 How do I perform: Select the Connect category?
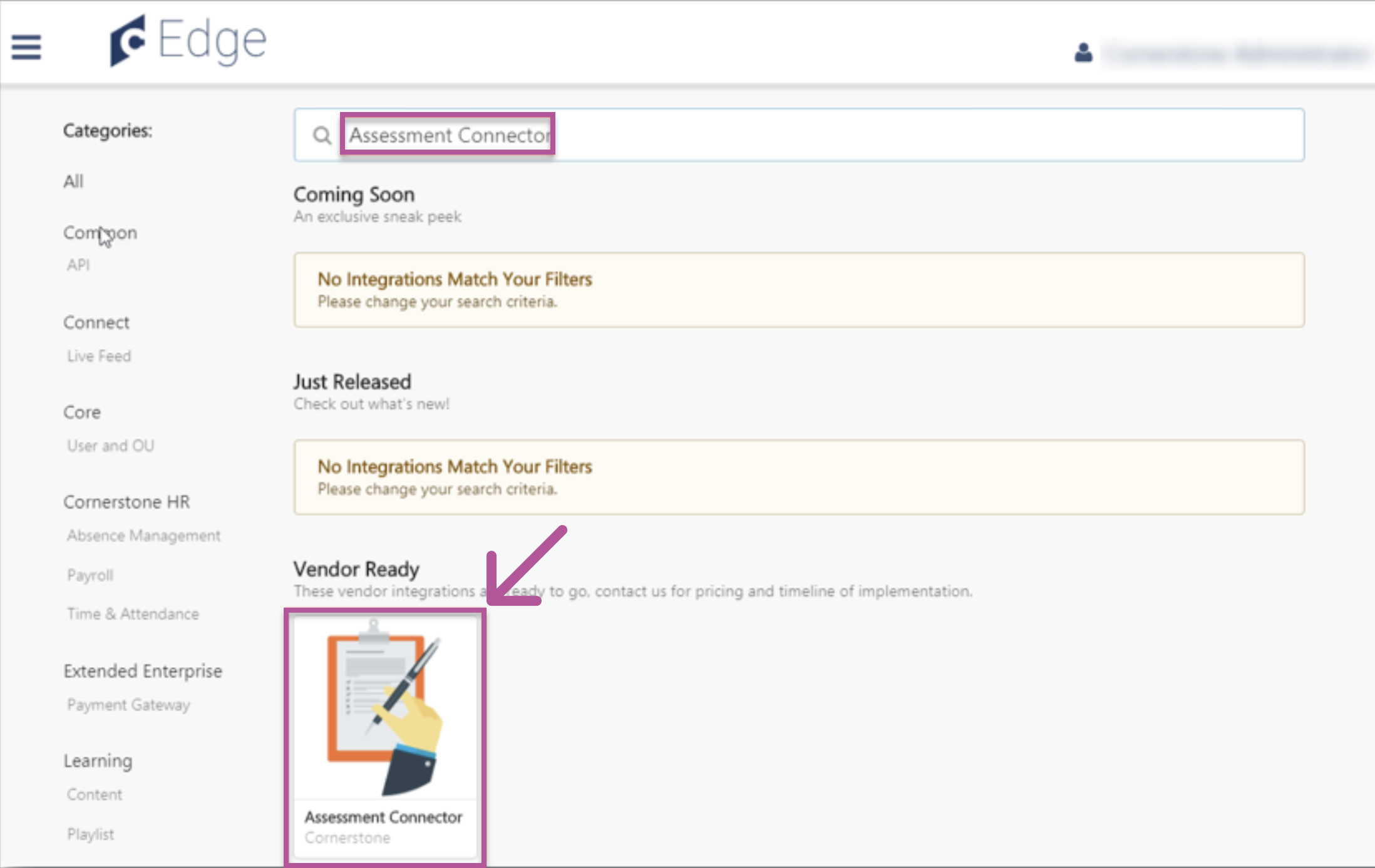click(96, 323)
